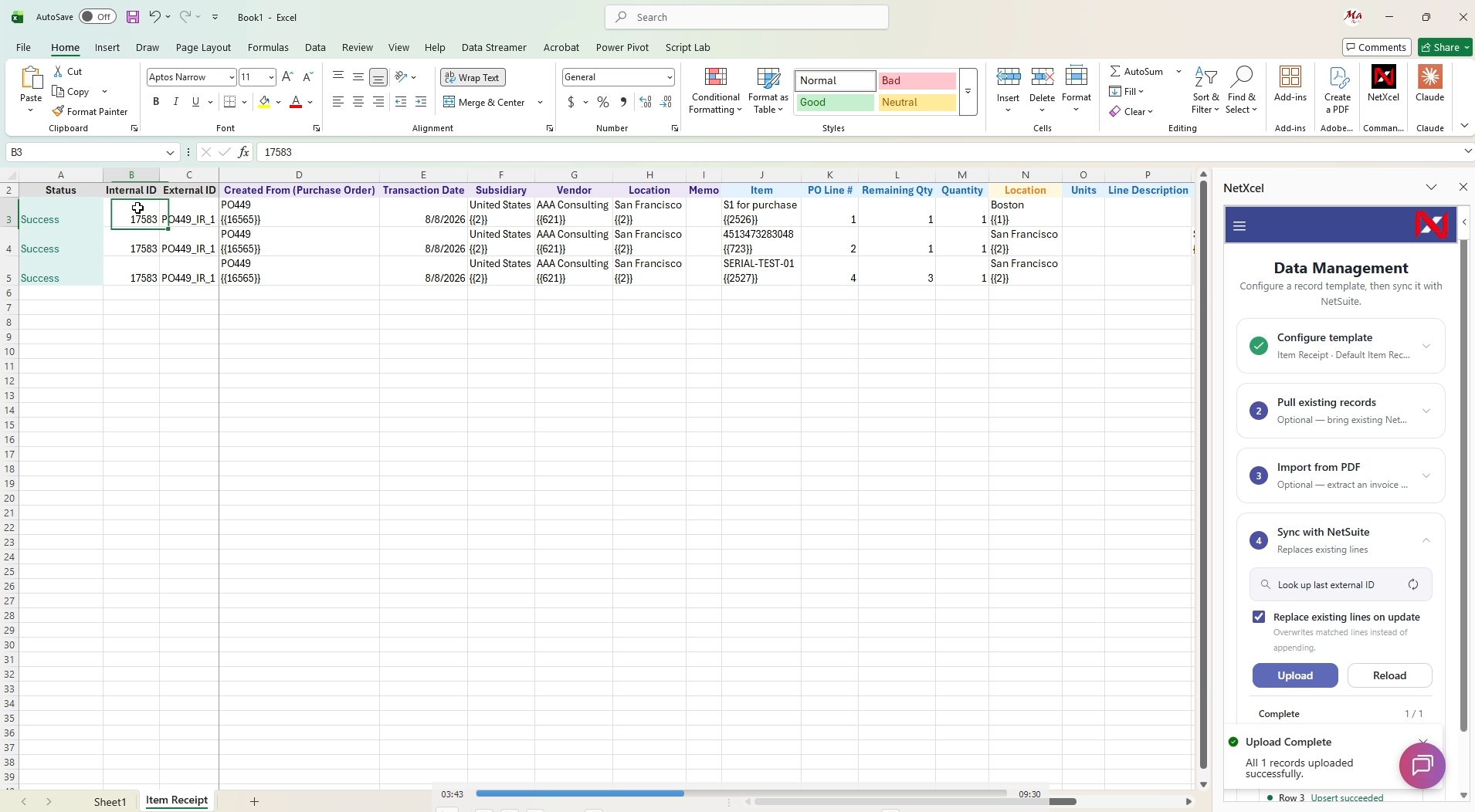Apply the Bad cell style
Viewport: 1475px width, 812px height.
tap(917, 80)
